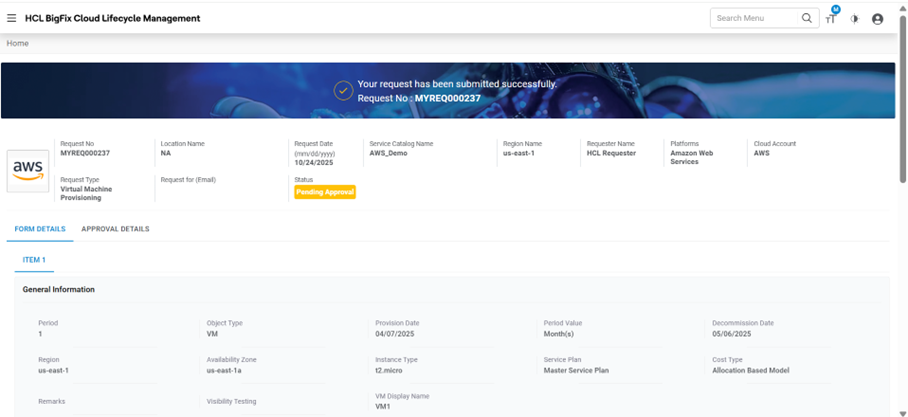The image size is (908, 417).
Task: Click the search magnifier icon
Action: [x=807, y=18]
